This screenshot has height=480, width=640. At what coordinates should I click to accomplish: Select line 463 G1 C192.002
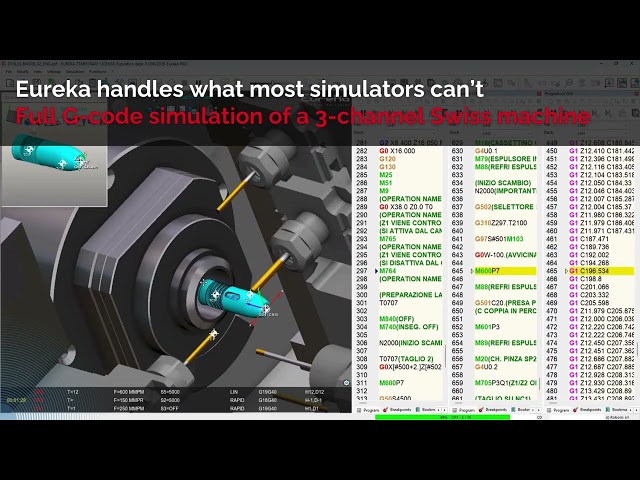589,255
